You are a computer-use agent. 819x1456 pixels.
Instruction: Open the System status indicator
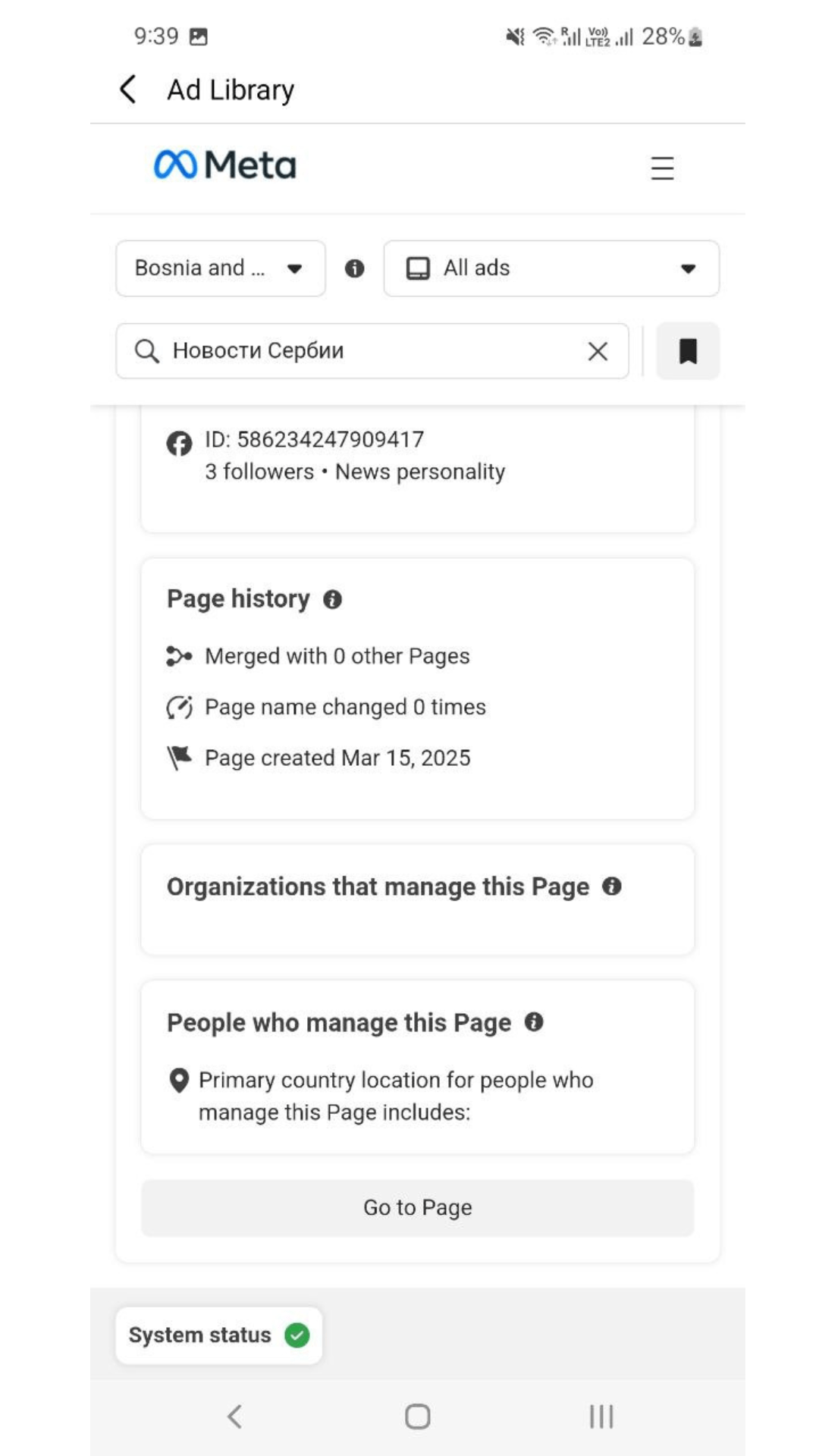tap(219, 1335)
